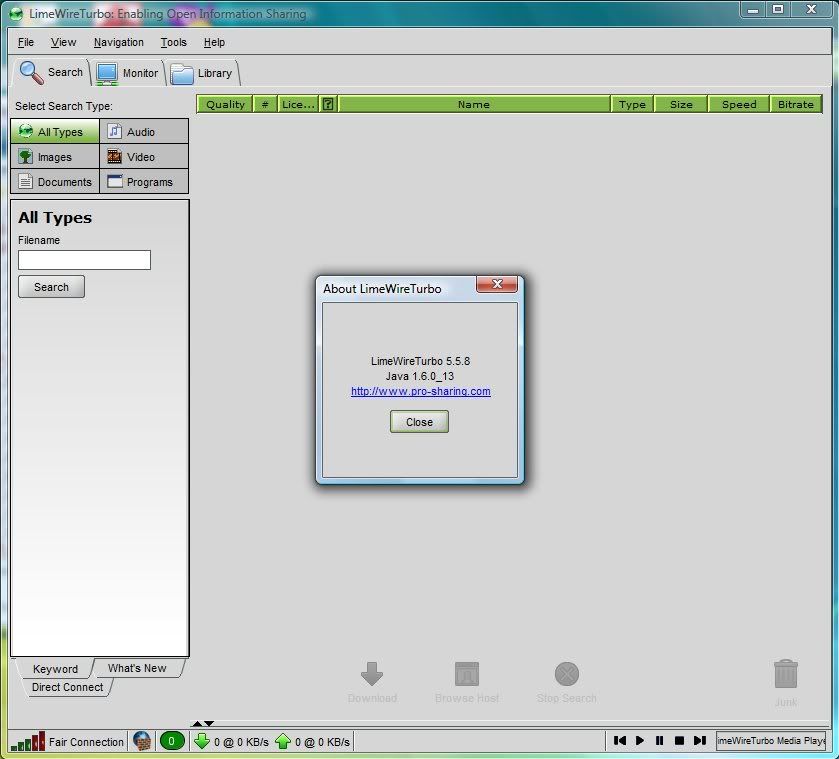The width and height of the screenshot is (839, 759).
Task: Open the Help menu
Action: 214,42
